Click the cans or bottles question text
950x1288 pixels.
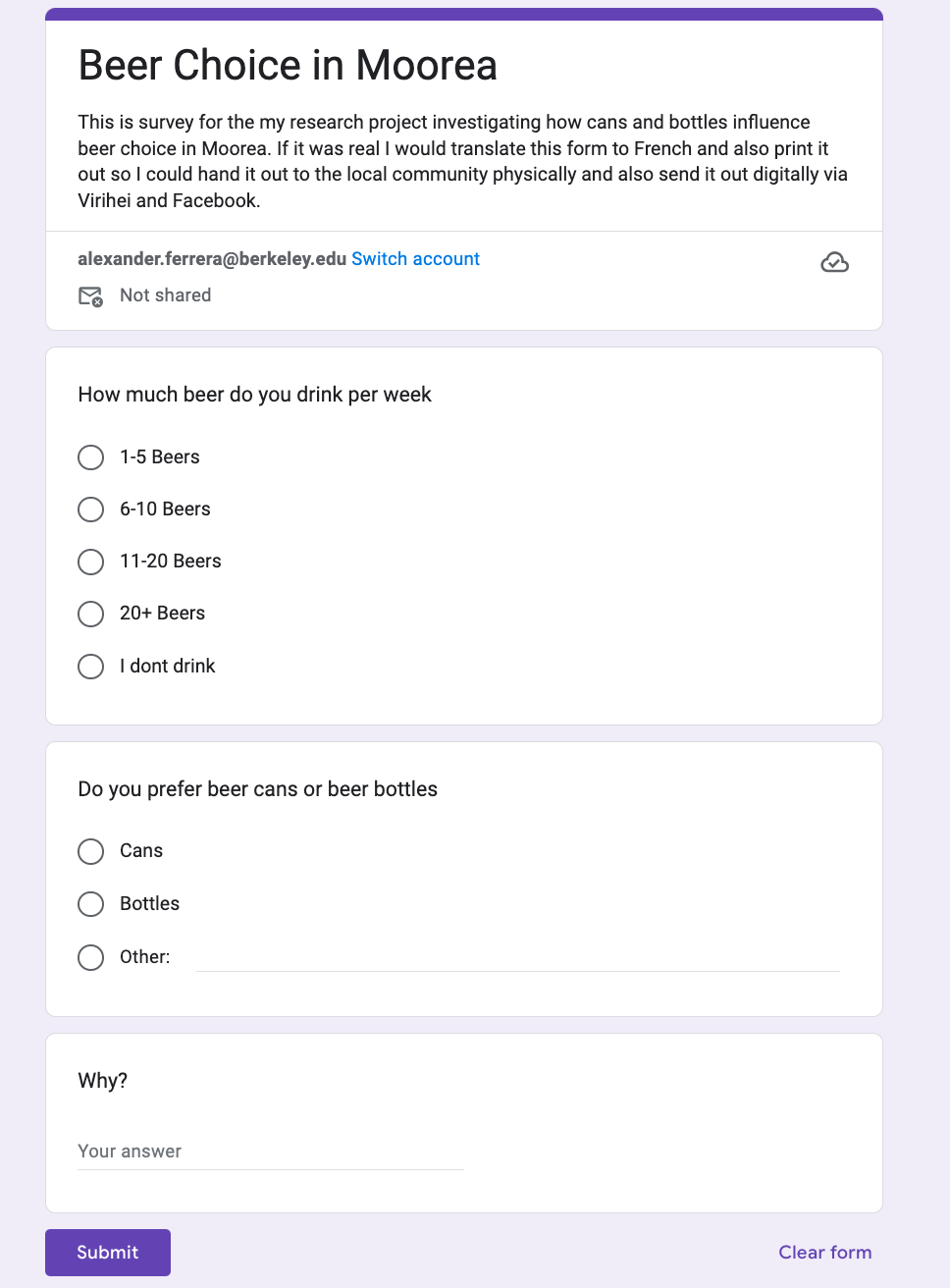pyautogui.click(x=258, y=789)
